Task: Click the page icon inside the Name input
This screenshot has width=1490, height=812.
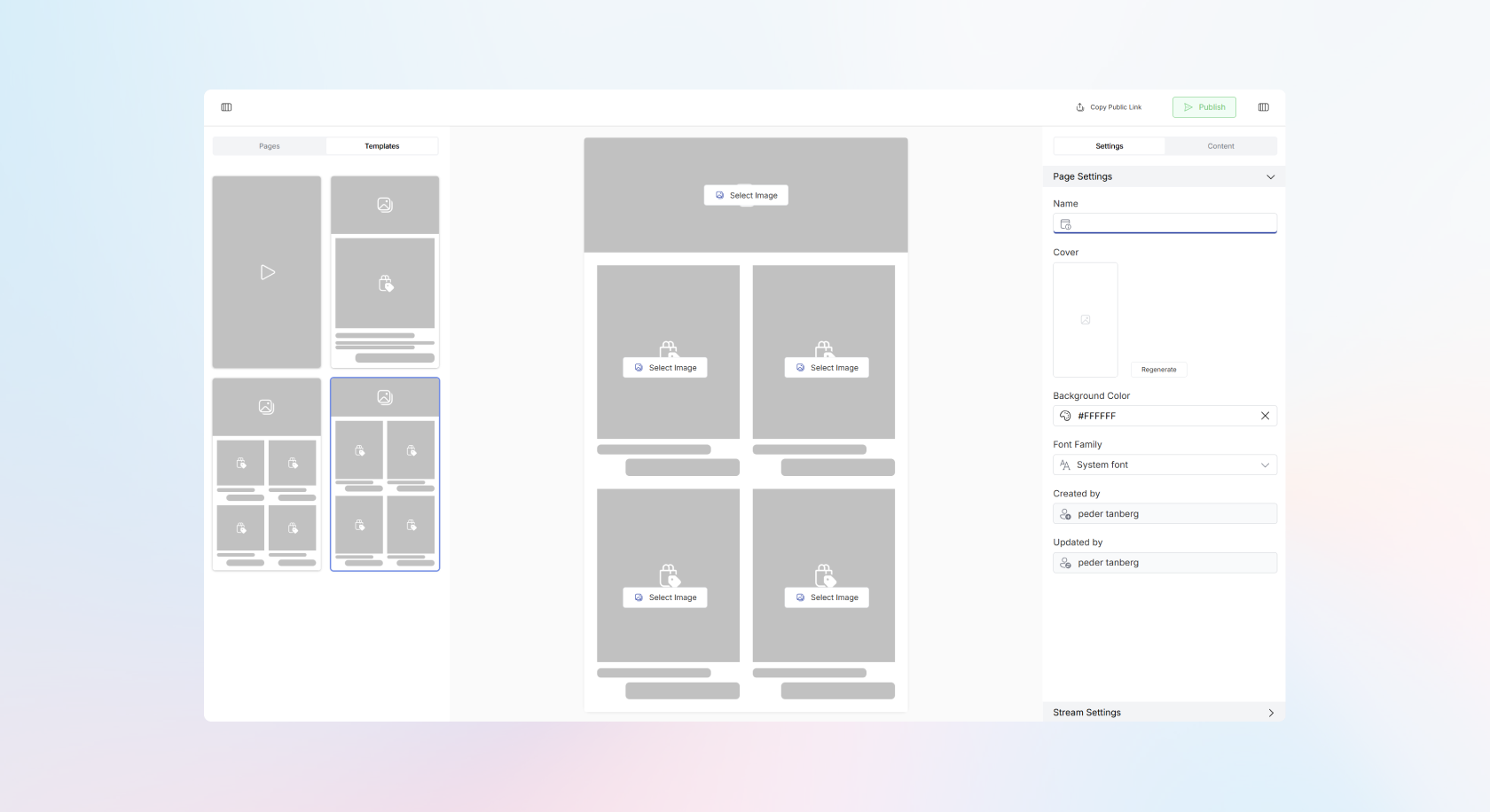Action: pyautogui.click(x=1065, y=223)
